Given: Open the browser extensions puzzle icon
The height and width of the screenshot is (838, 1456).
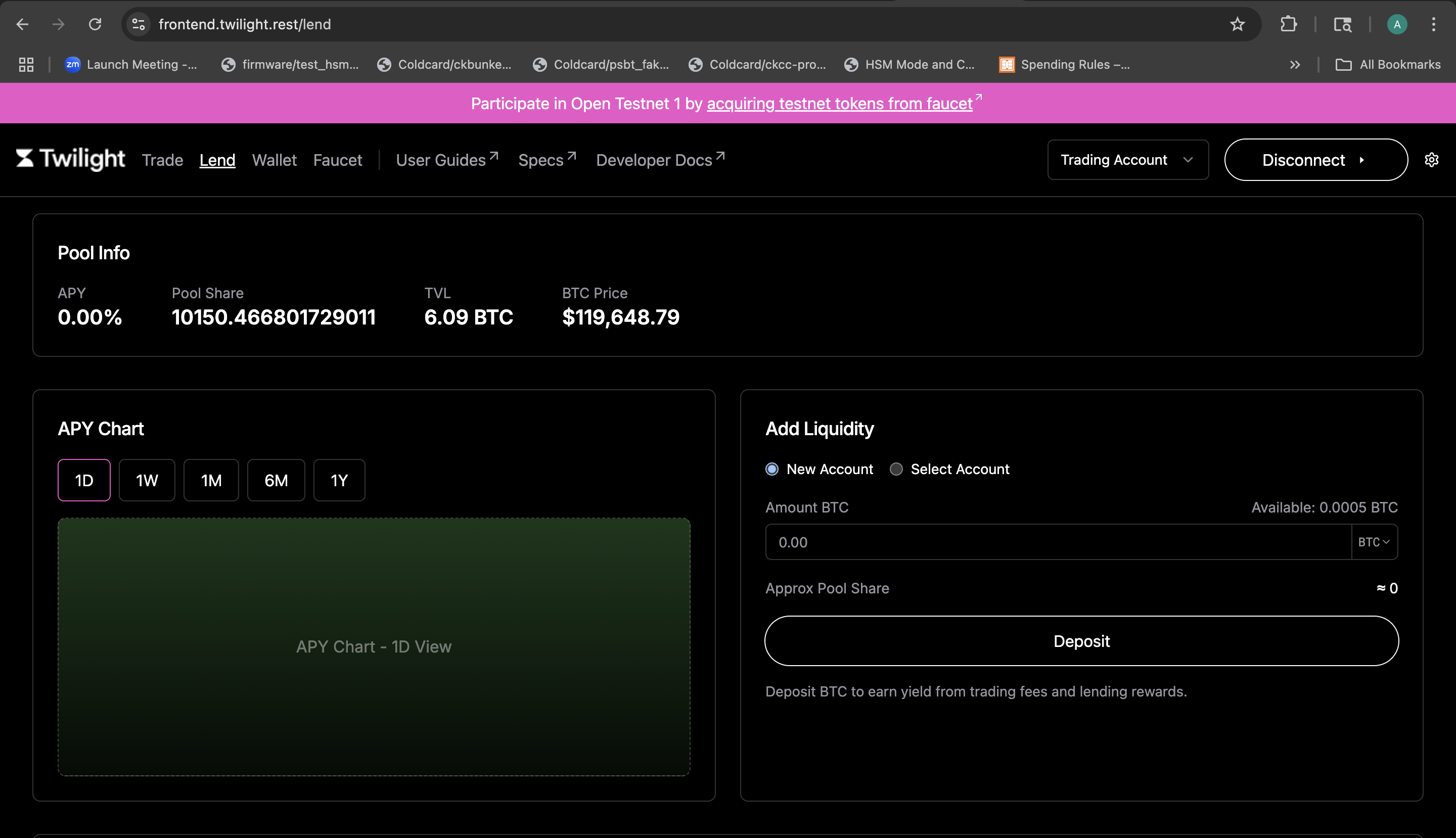Looking at the screenshot, I should (x=1288, y=24).
